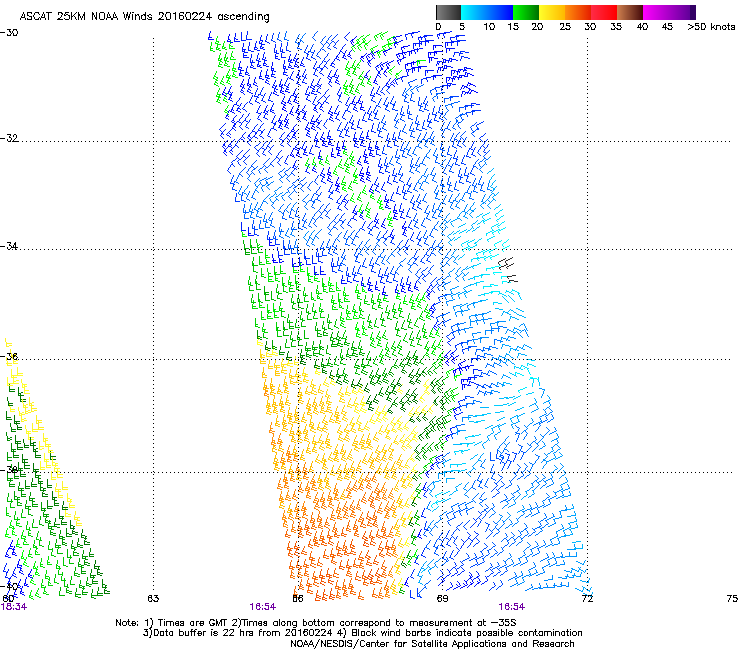Click the orange 25-30 knots legend segment

coord(578,12)
